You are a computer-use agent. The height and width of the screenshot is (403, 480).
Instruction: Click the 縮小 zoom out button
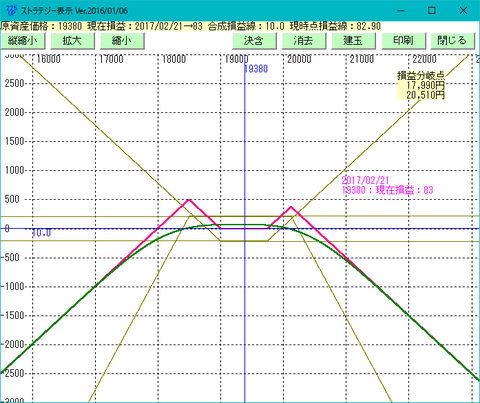(x=122, y=41)
